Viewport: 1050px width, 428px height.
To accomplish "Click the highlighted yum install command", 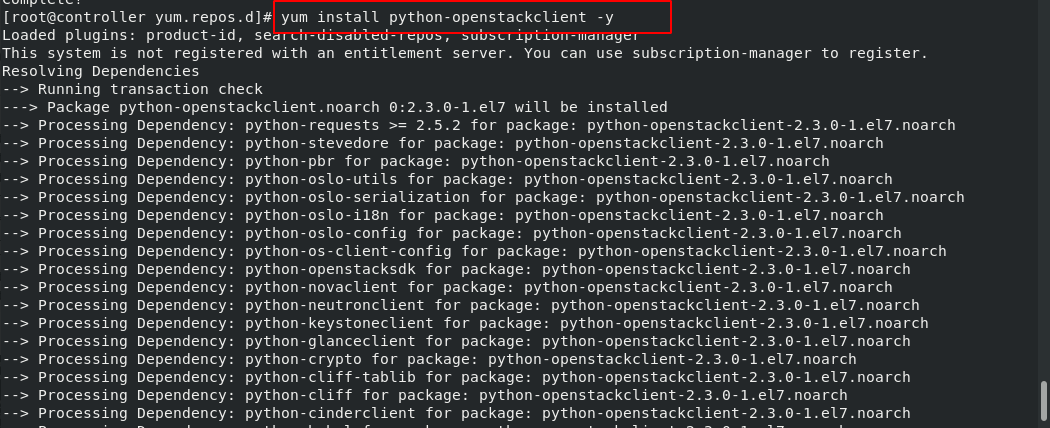I will pyautogui.click(x=447, y=17).
